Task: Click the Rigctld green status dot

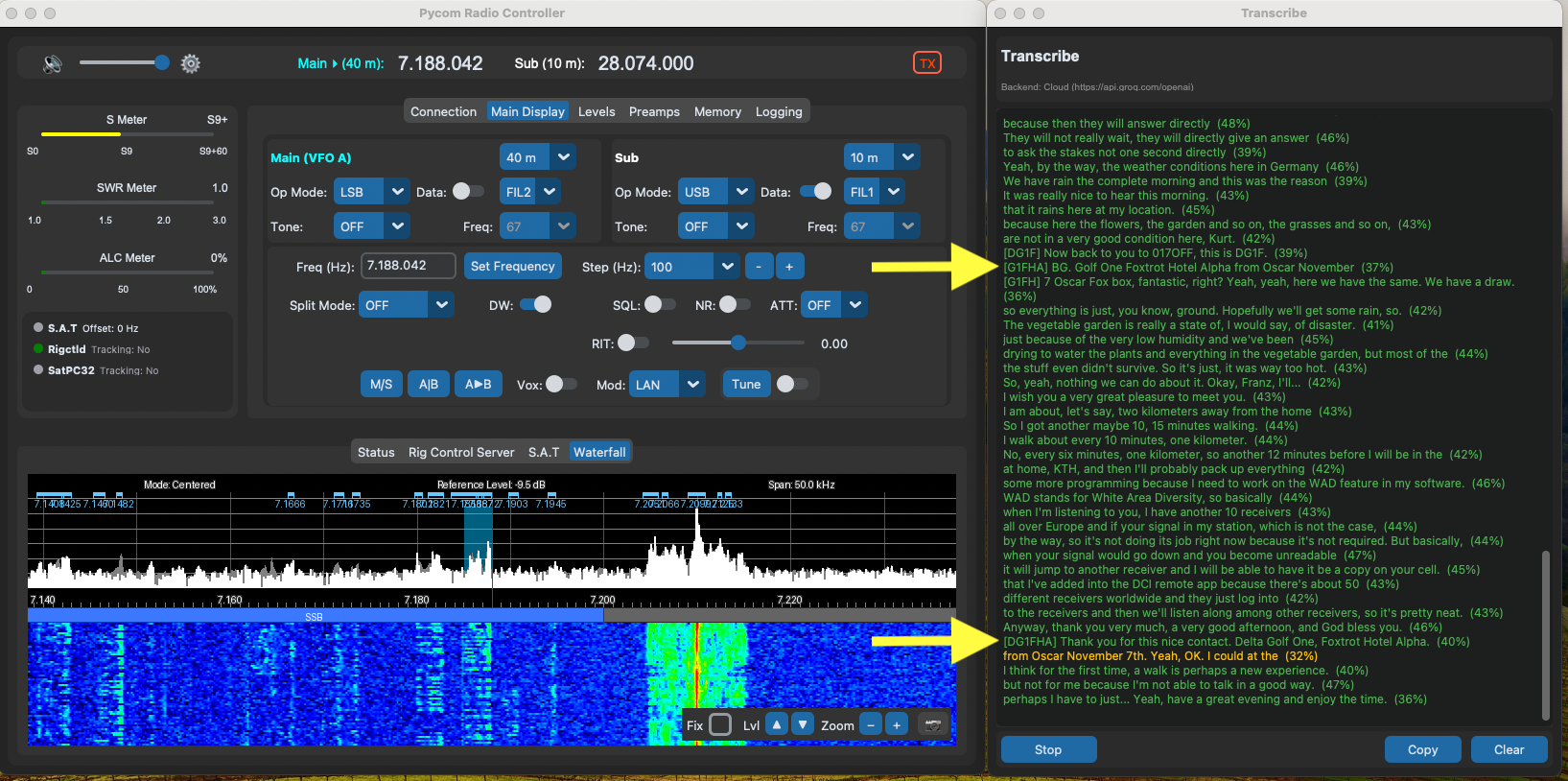Action: (38, 348)
